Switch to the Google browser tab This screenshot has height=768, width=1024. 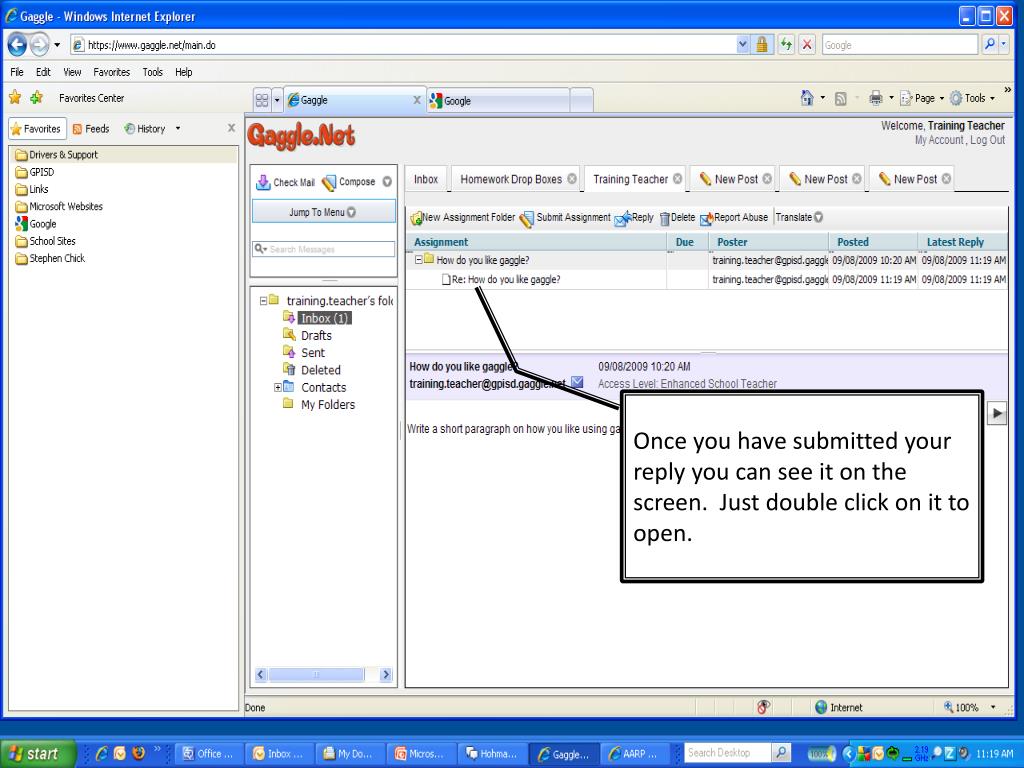pos(498,101)
